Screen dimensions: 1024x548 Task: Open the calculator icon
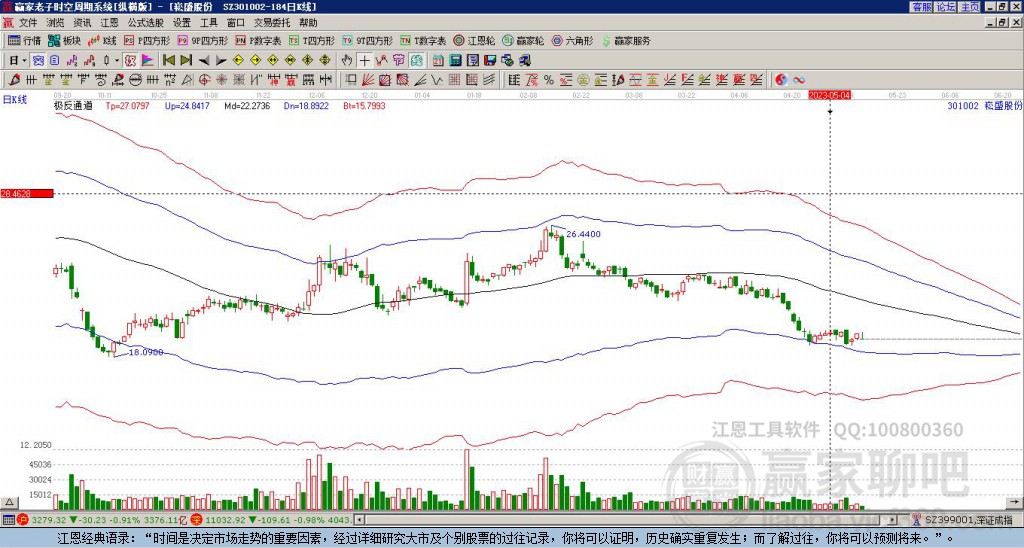tap(456, 60)
